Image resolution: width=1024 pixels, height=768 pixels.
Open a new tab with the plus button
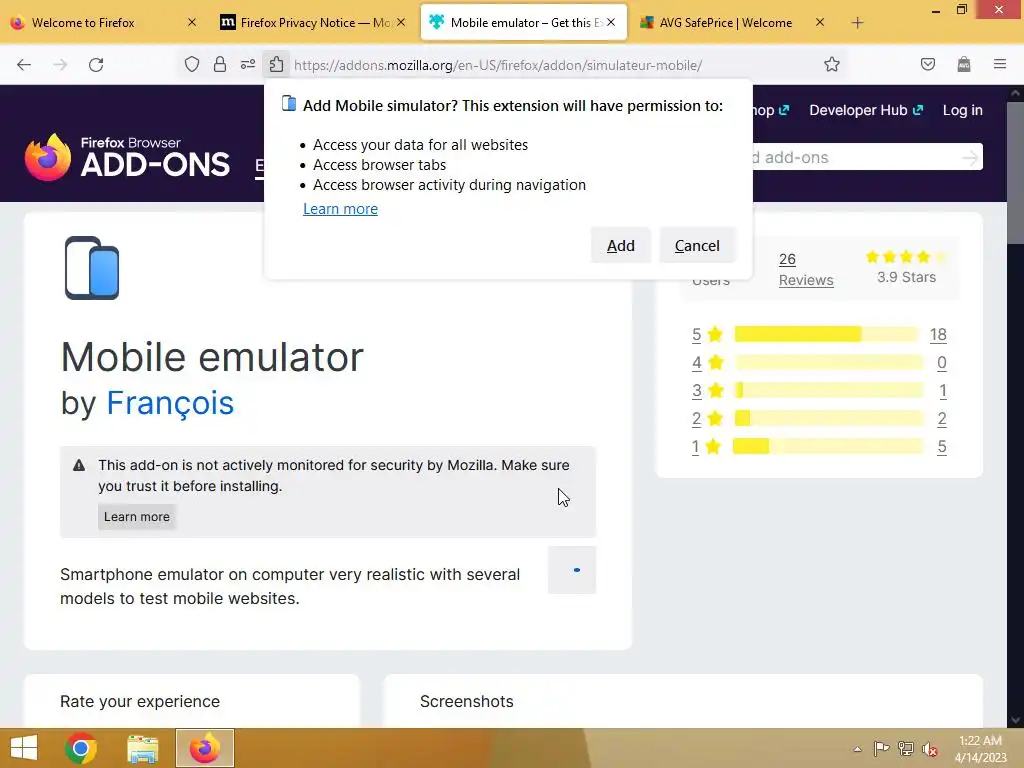(857, 23)
